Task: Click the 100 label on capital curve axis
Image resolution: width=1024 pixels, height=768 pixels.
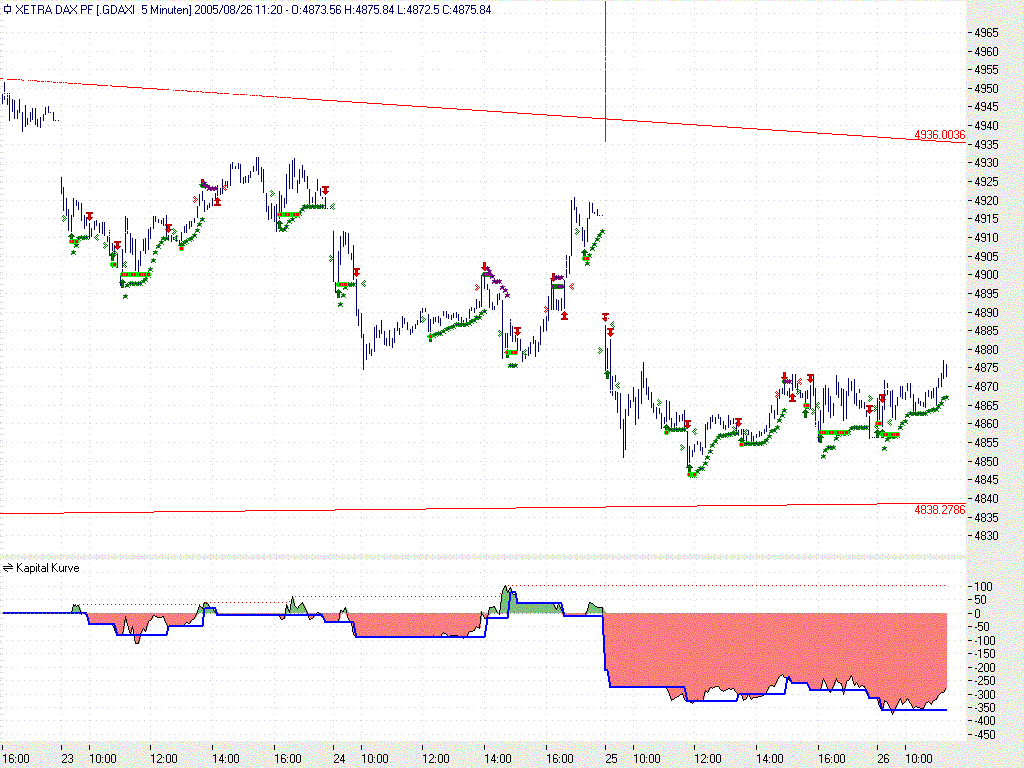Action: click(x=984, y=586)
